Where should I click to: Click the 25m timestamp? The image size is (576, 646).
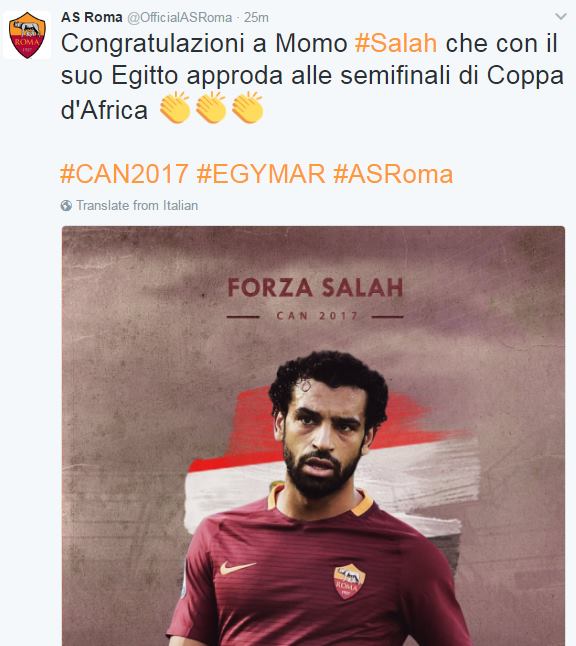point(256,18)
